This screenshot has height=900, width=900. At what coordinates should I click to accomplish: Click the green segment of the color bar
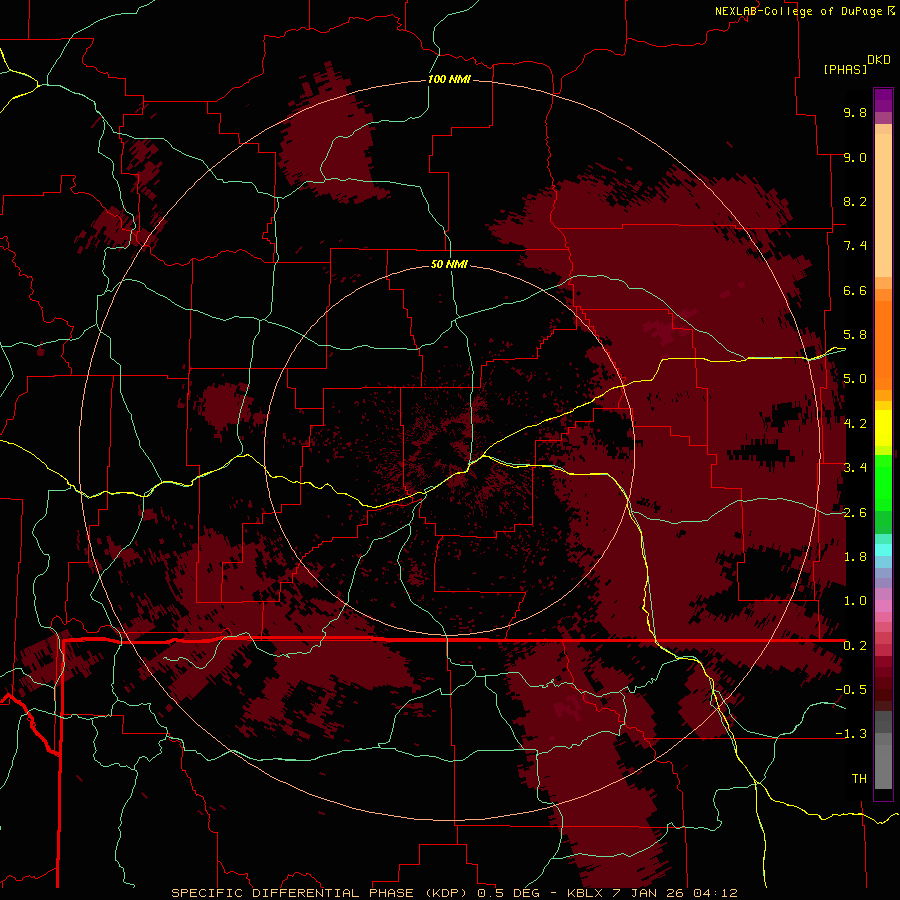point(883,482)
